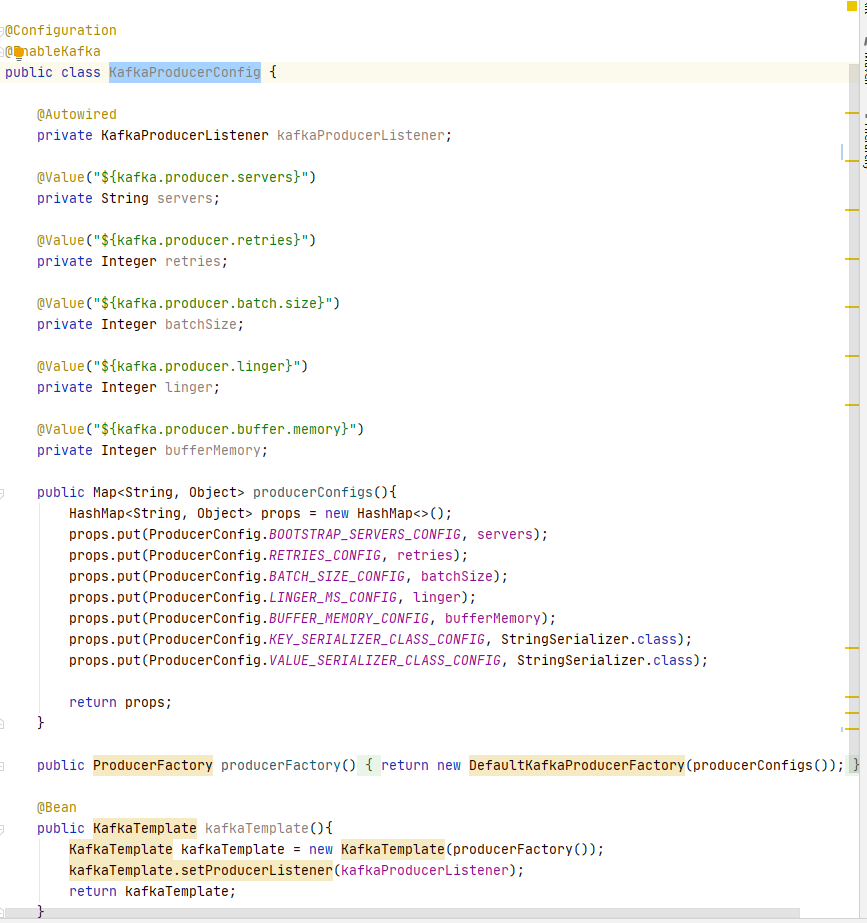
Task: Click the DefaultKafkaProducerFactory constructor call
Action: 576,765
